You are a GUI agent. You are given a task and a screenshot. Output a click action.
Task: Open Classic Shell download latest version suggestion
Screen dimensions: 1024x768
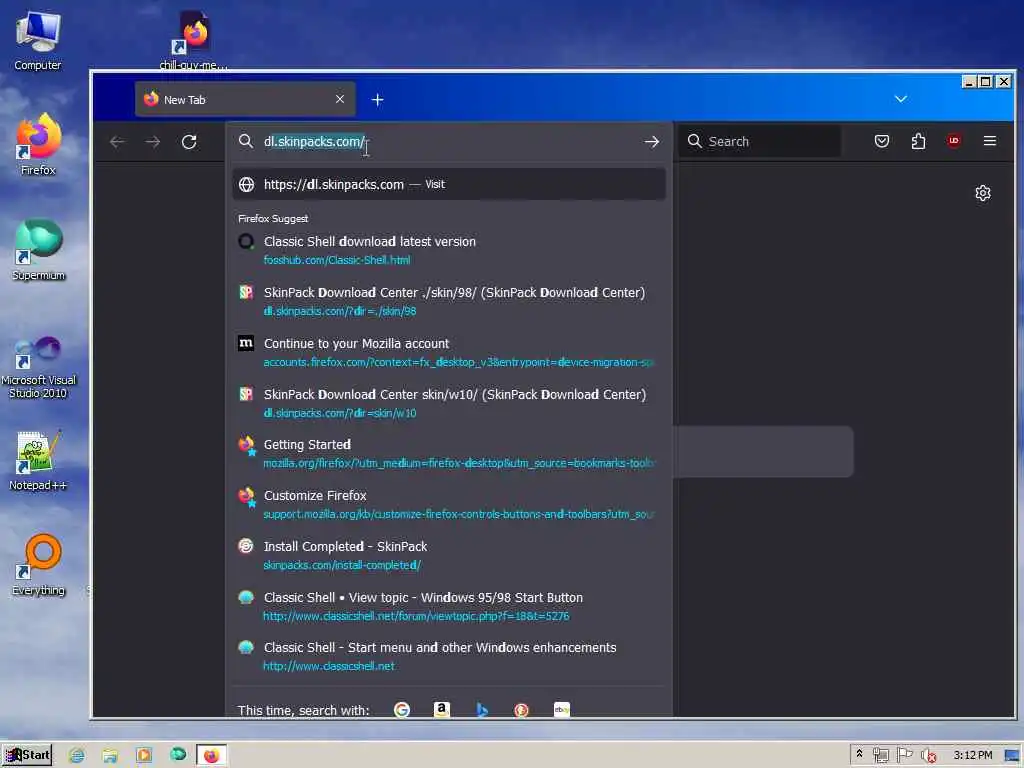point(449,250)
